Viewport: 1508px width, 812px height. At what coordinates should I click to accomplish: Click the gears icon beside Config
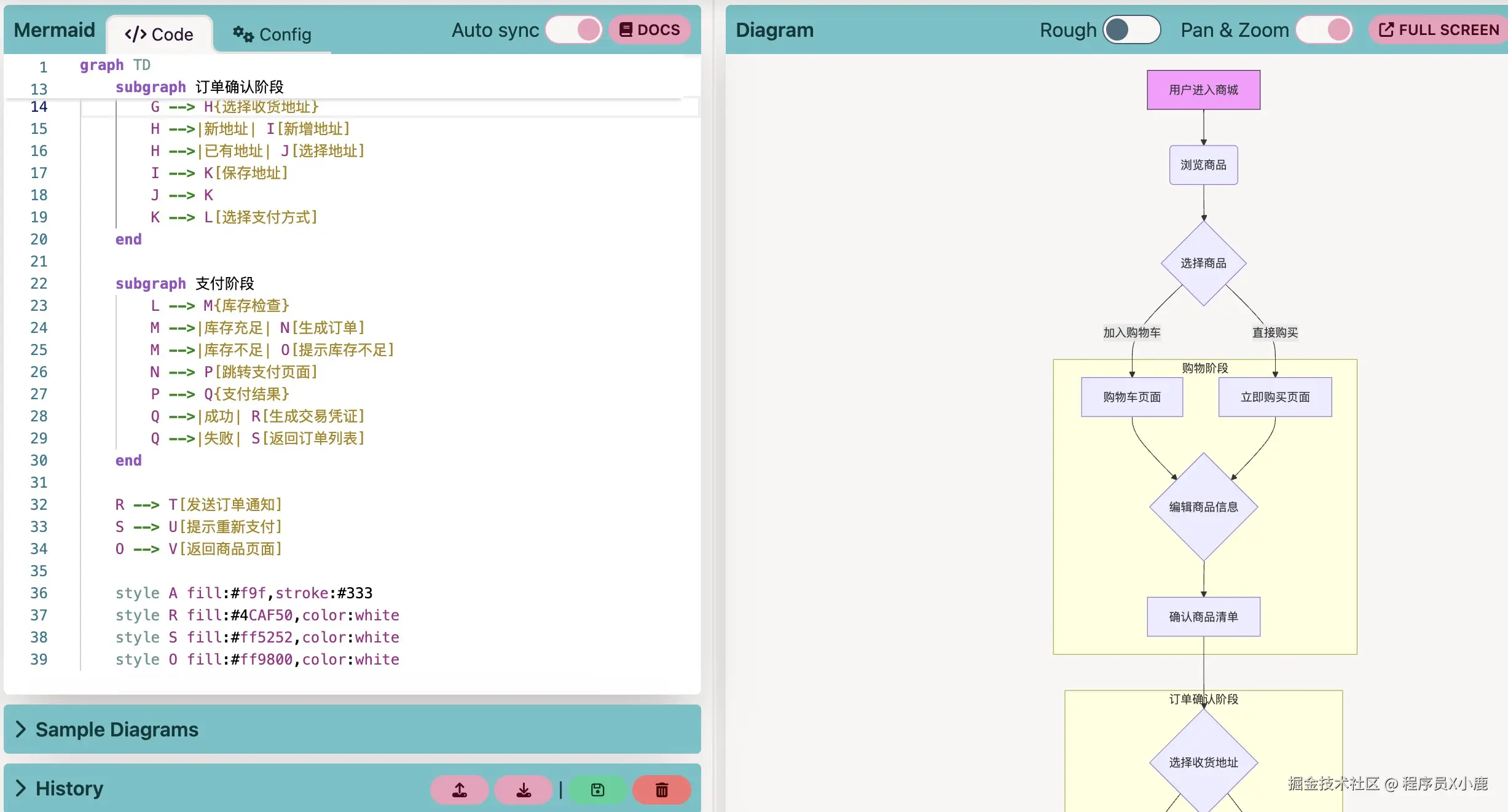coord(243,34)
